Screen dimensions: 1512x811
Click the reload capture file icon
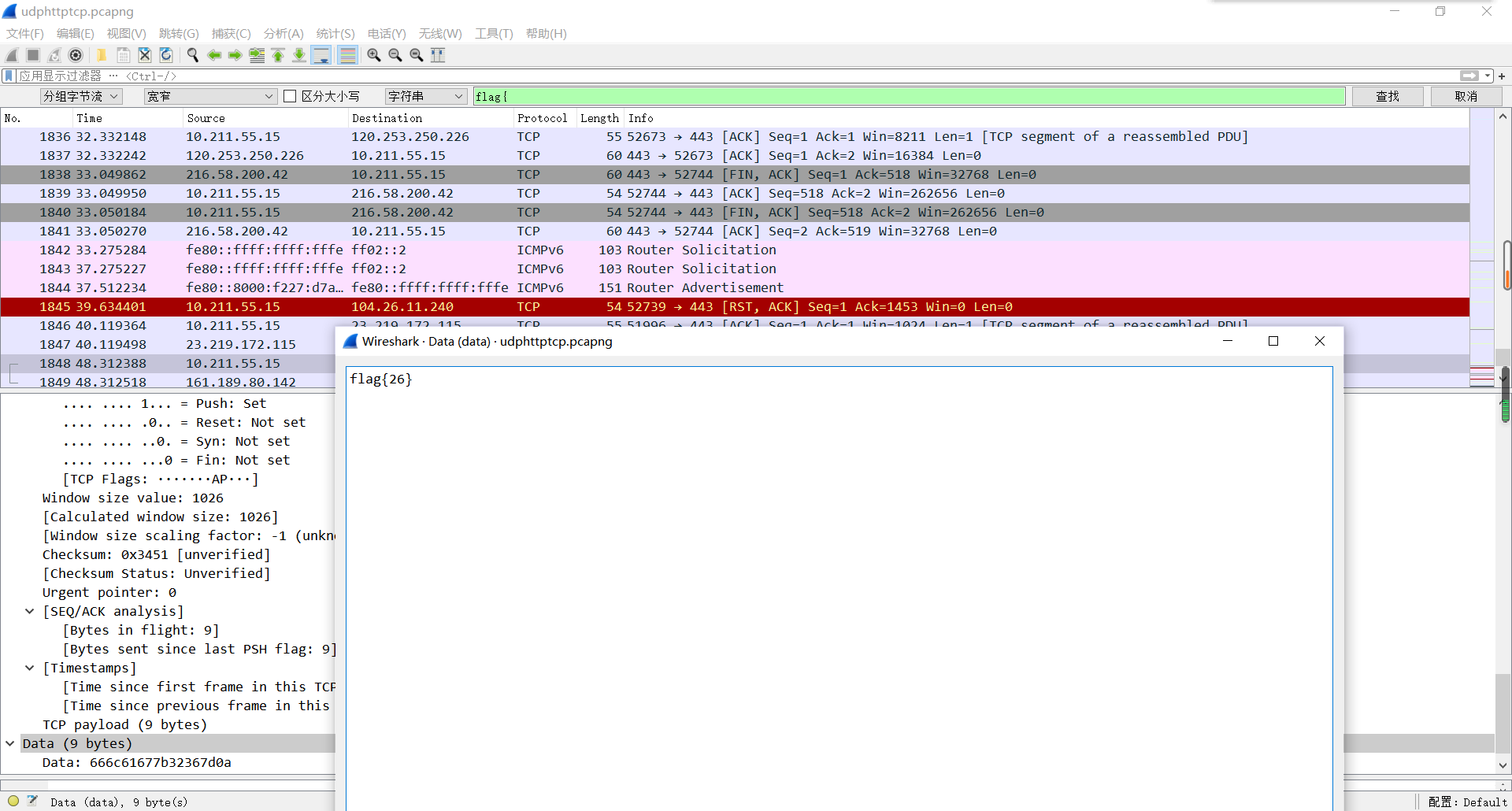166,55
